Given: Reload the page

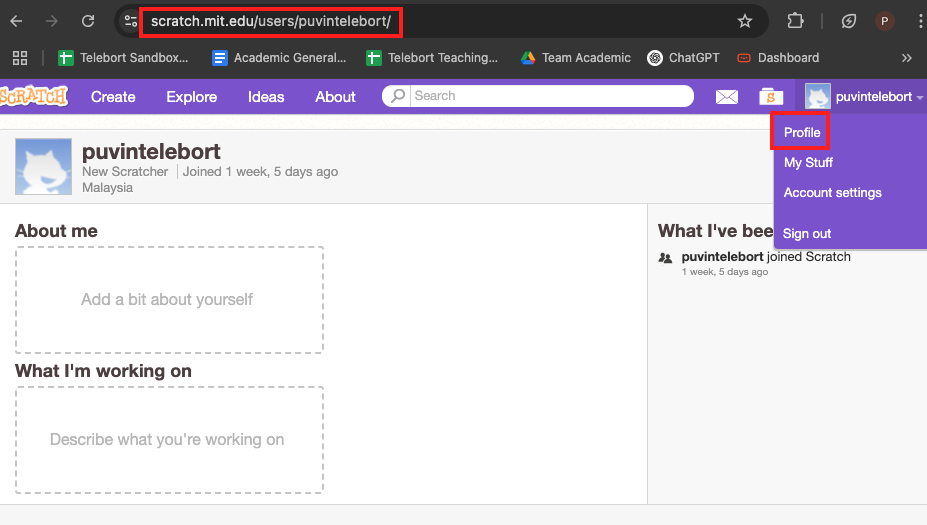Looking at the screenshot, I should click(x=88, y=21).
